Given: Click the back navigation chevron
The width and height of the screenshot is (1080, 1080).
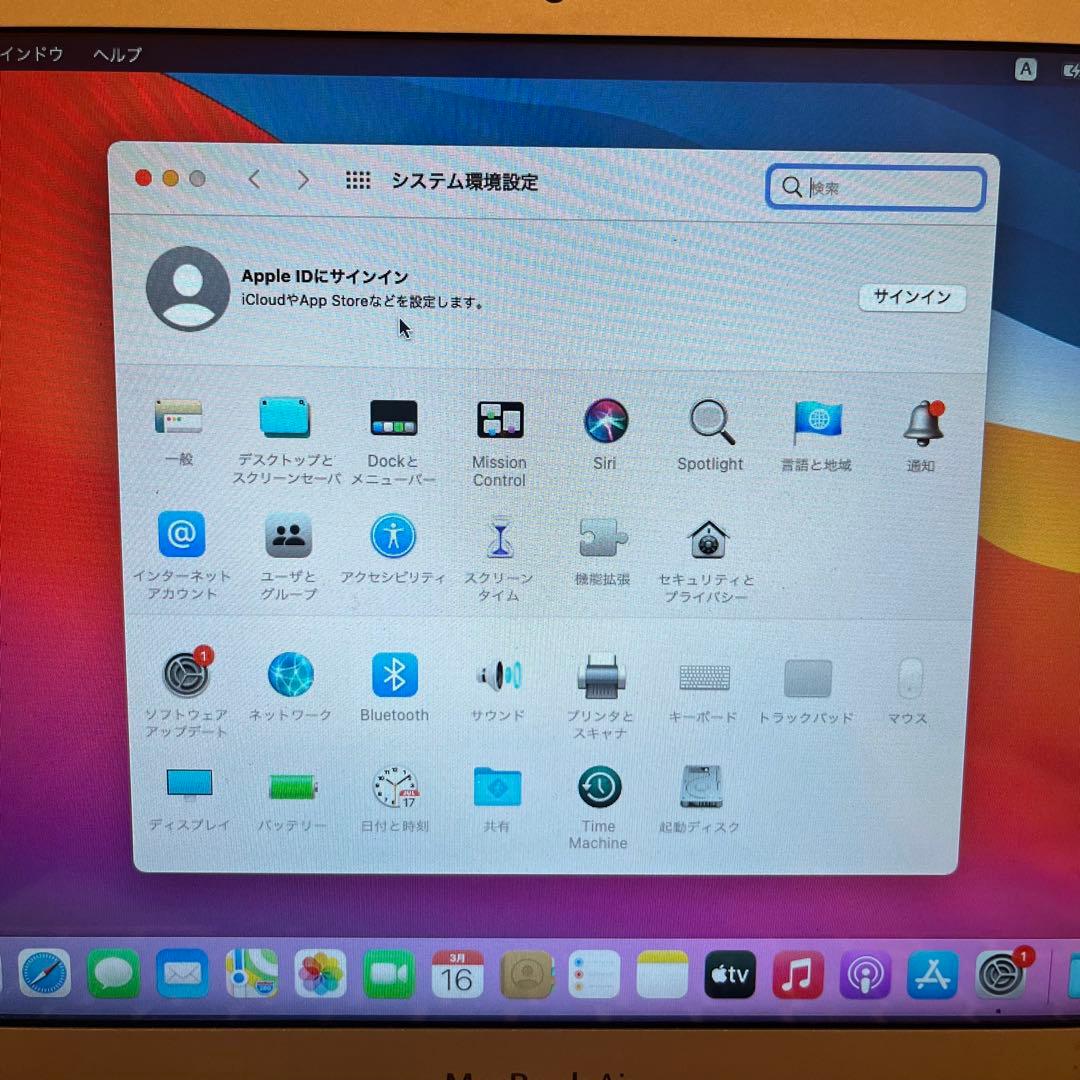Looking at the screenshot, I should [254, 180].
